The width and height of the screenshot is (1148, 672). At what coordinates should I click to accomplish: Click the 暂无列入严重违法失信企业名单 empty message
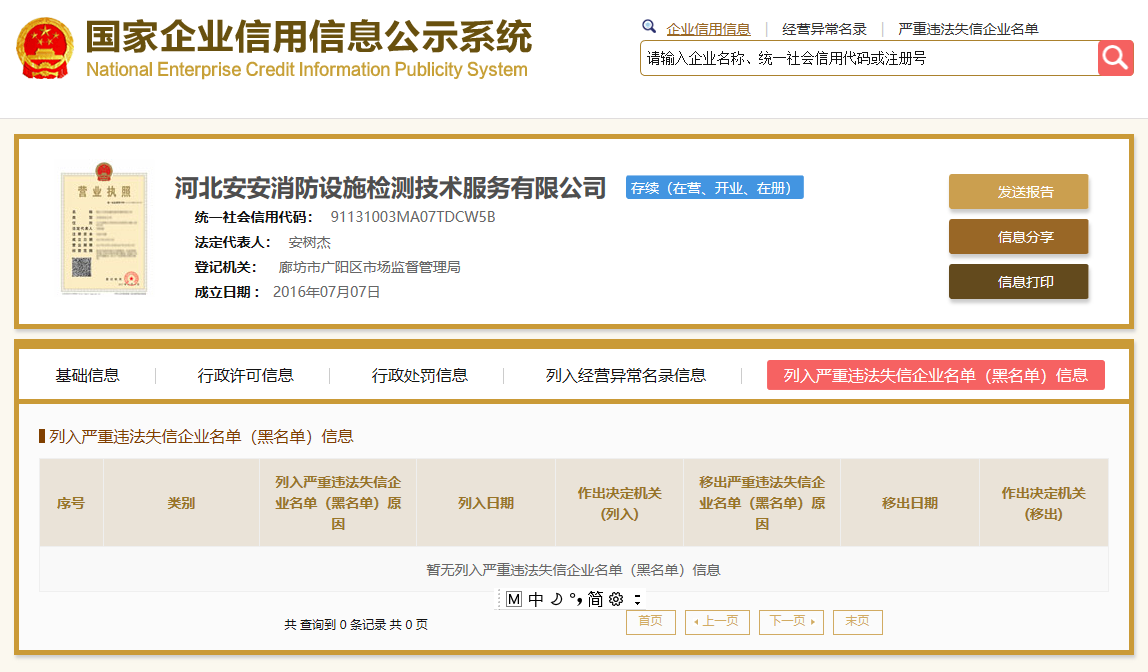[573, 570]
